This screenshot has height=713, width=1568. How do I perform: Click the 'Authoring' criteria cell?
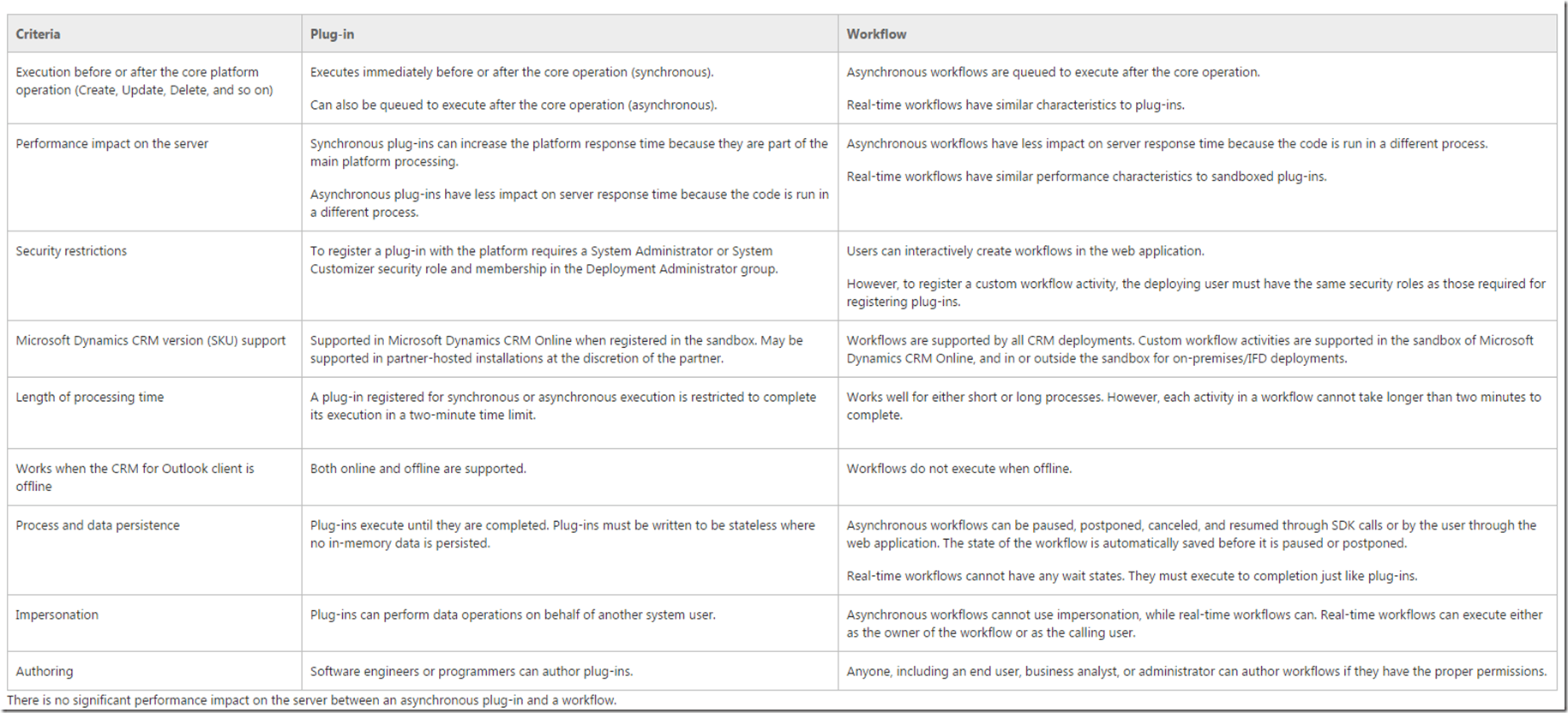pos(45,671)
